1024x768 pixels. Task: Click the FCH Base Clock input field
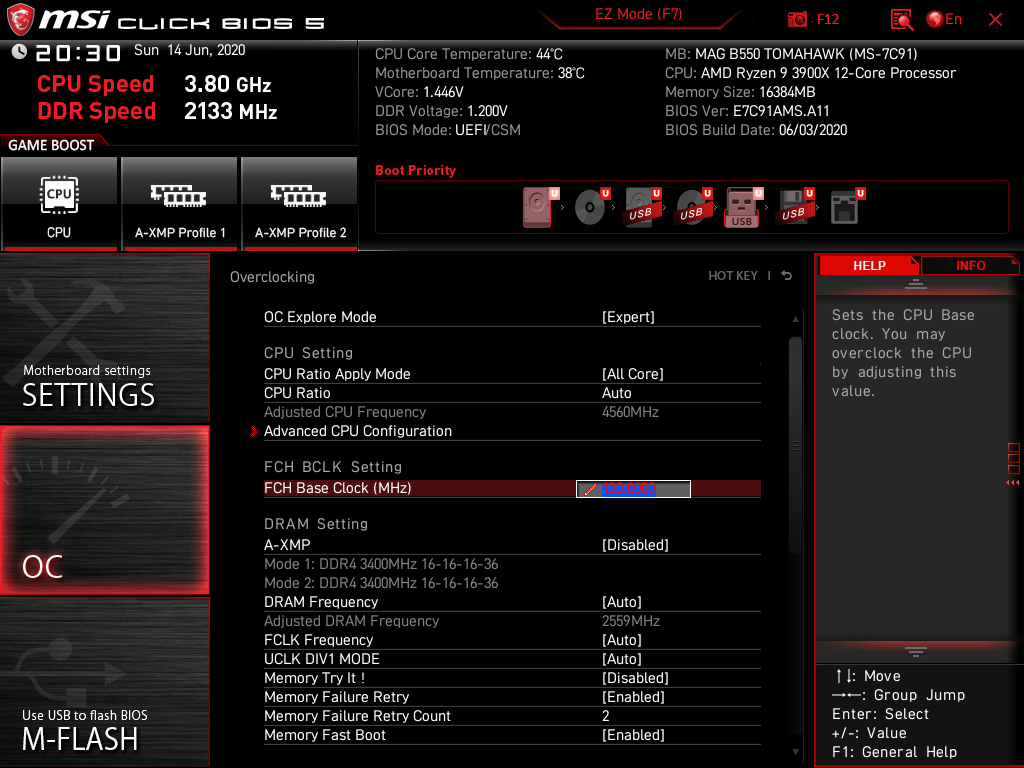(x=633, y=488)
